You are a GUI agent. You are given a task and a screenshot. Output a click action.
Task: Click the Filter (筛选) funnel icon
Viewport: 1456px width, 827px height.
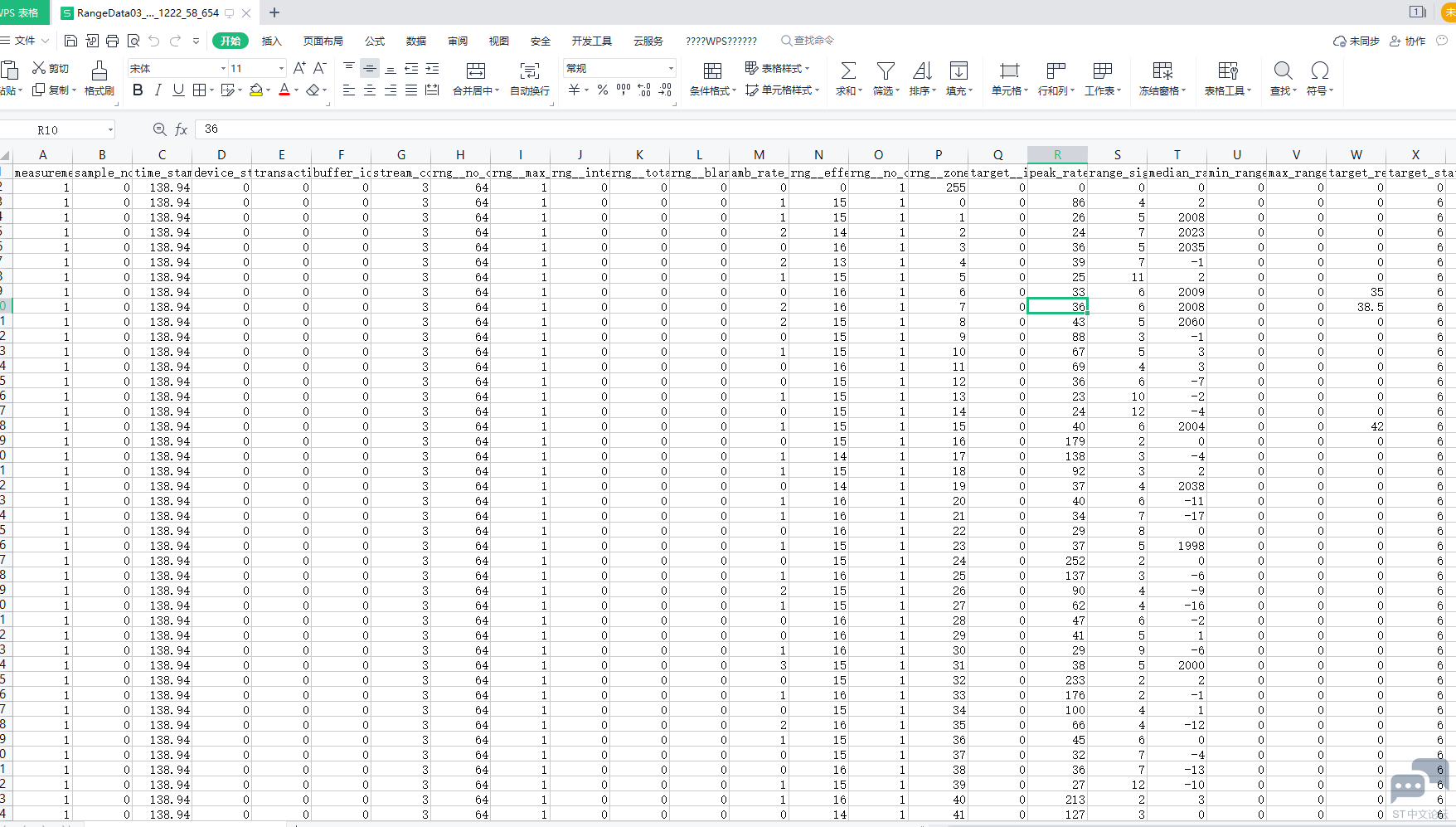[886, 71]
